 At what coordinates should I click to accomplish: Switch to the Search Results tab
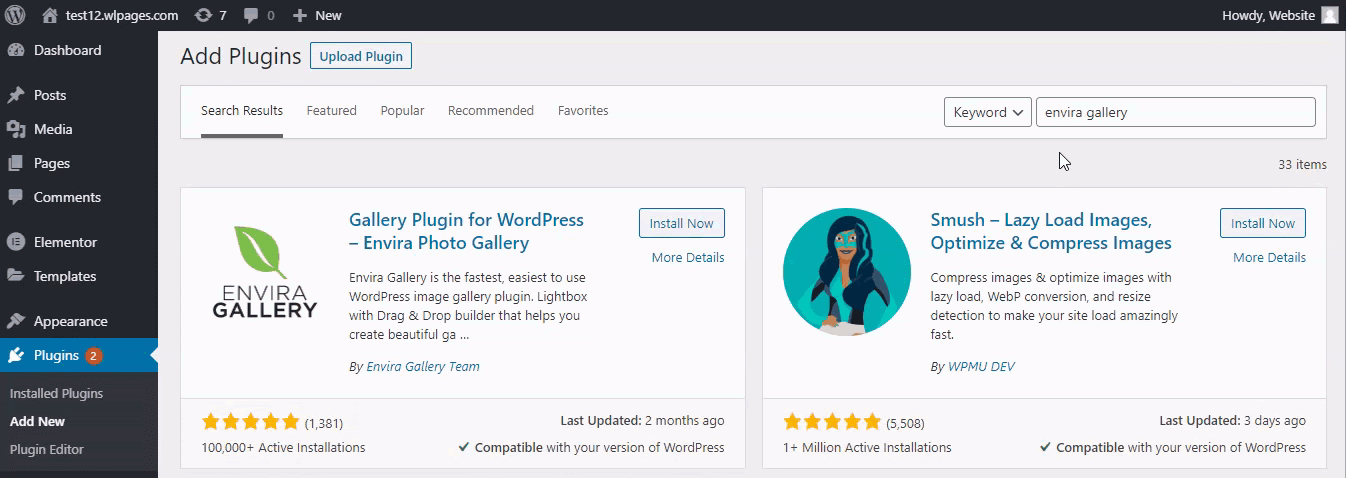(242, 110)
